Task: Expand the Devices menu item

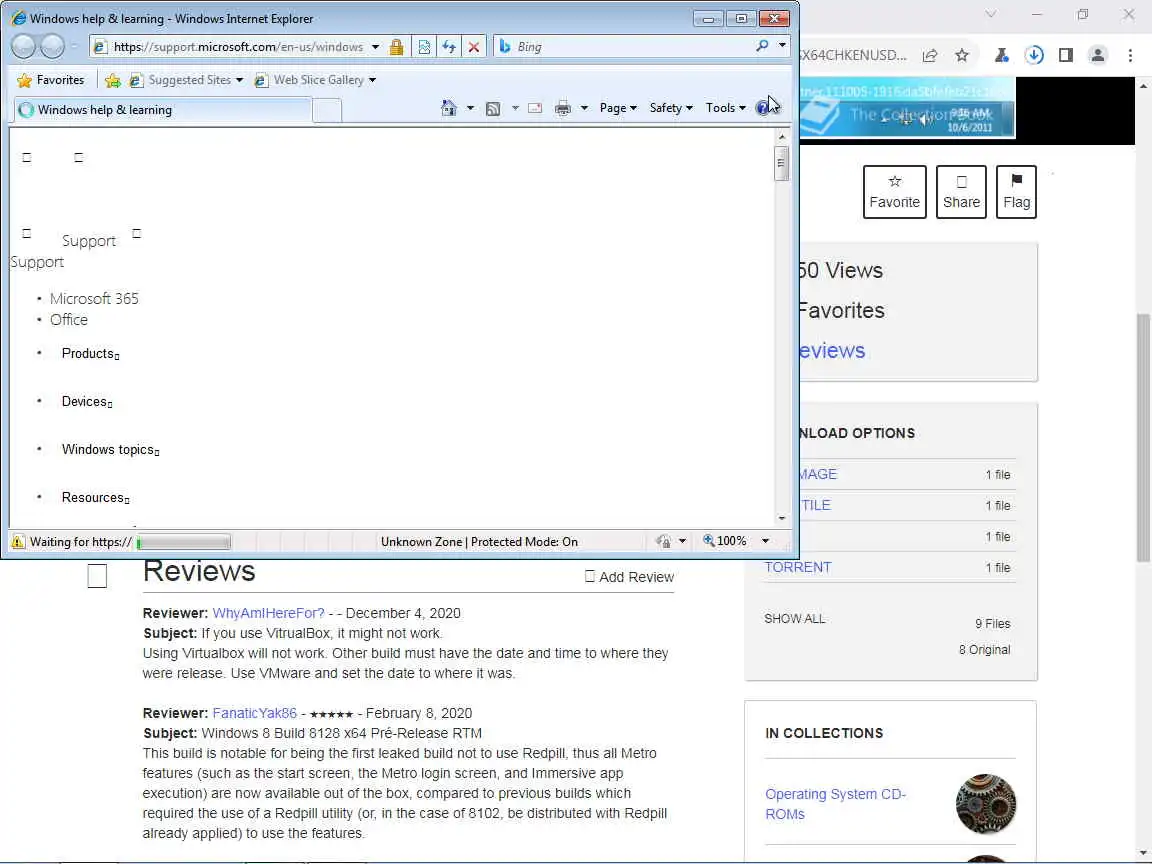Action: point(87,402)
